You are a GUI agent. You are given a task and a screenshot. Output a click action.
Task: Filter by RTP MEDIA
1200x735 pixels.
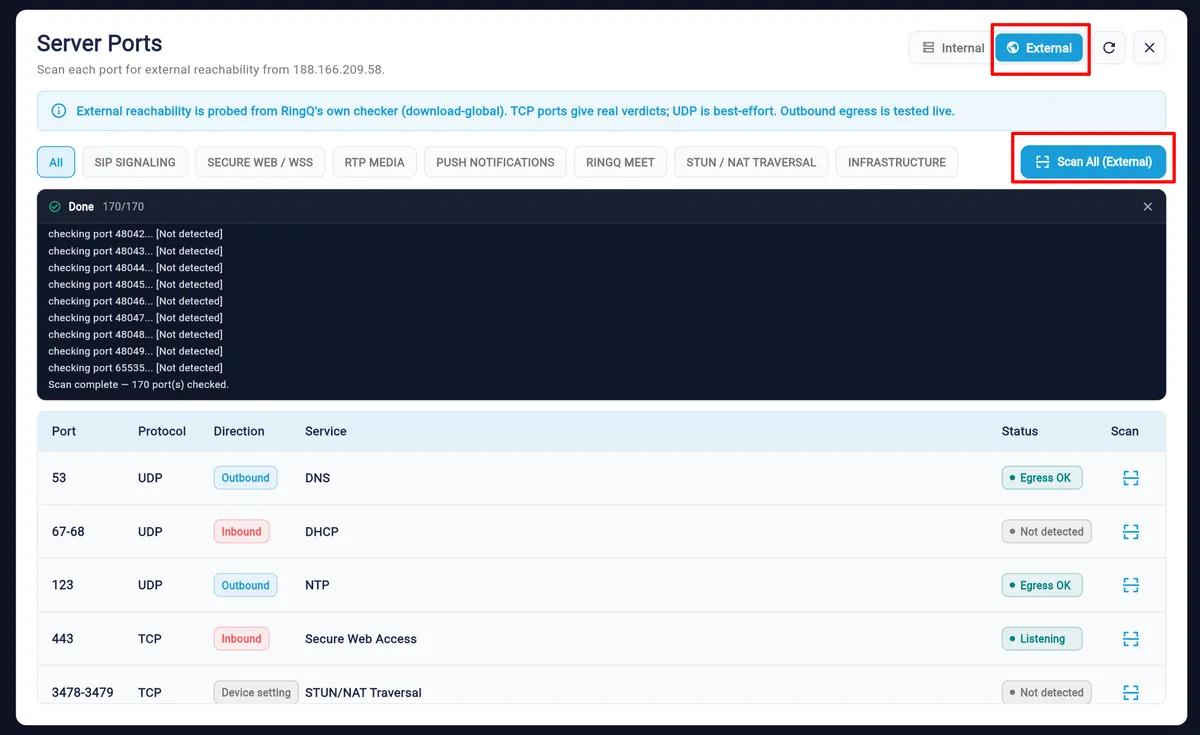click(x=375, y=162)
